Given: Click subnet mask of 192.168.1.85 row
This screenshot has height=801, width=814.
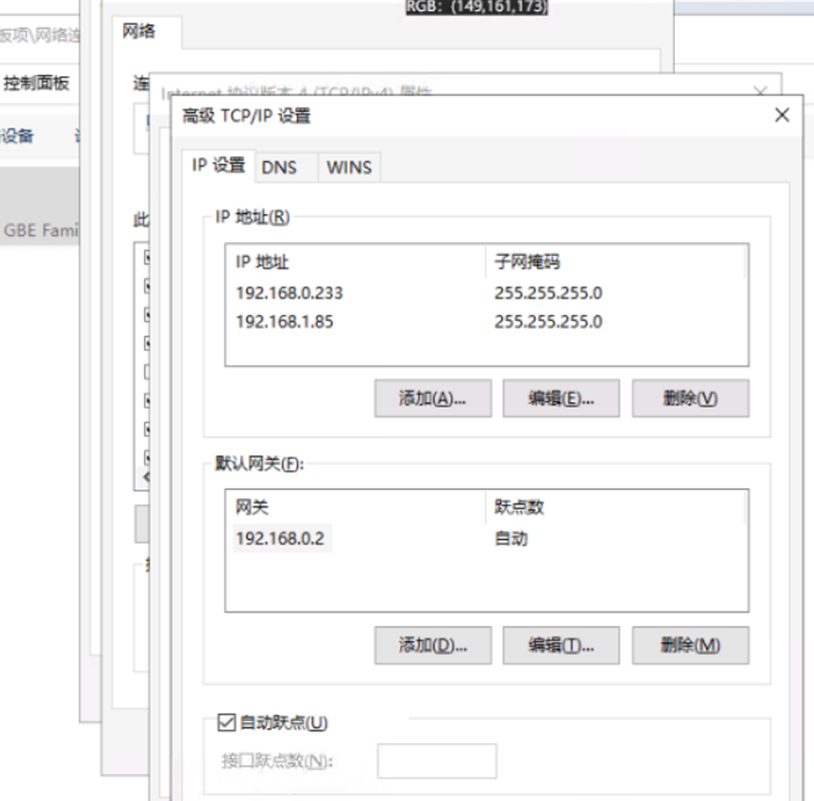Looking at the screenshot, I should (548, 321).
